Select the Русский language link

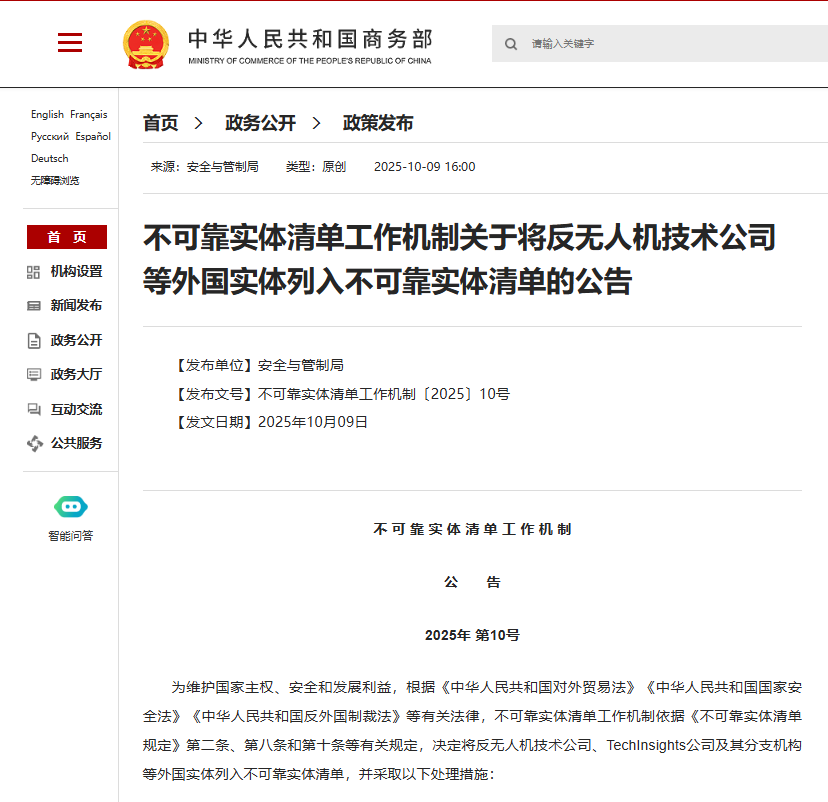click(50, 137)
